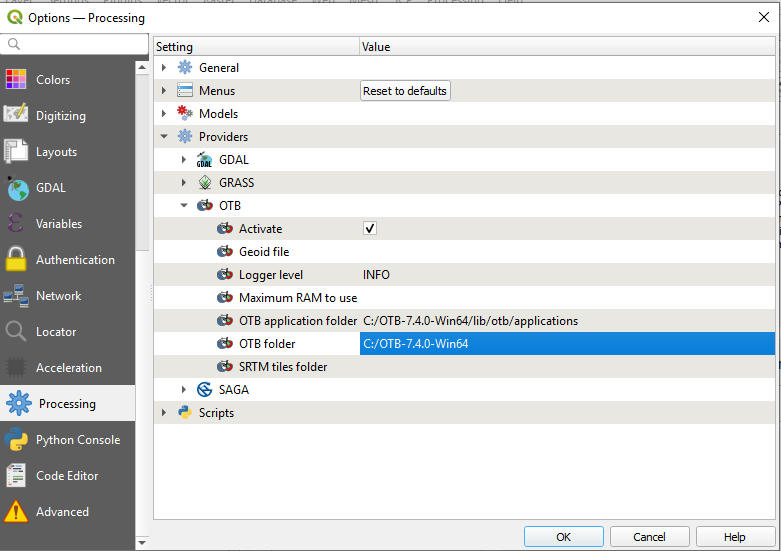The height and width of the screenshot is (551, 781).
Task: Click the SAGA provider icon
Action: (205, 389)
